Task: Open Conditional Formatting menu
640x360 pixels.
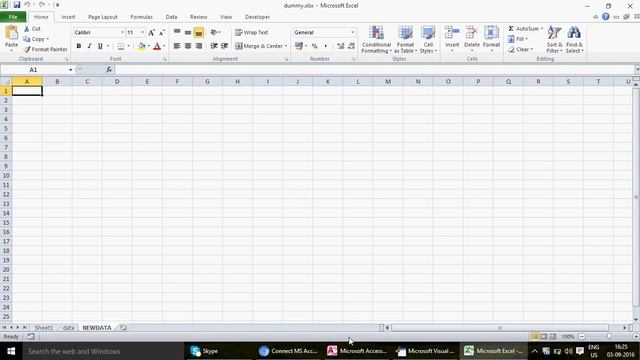Action: tap(376, 39)
